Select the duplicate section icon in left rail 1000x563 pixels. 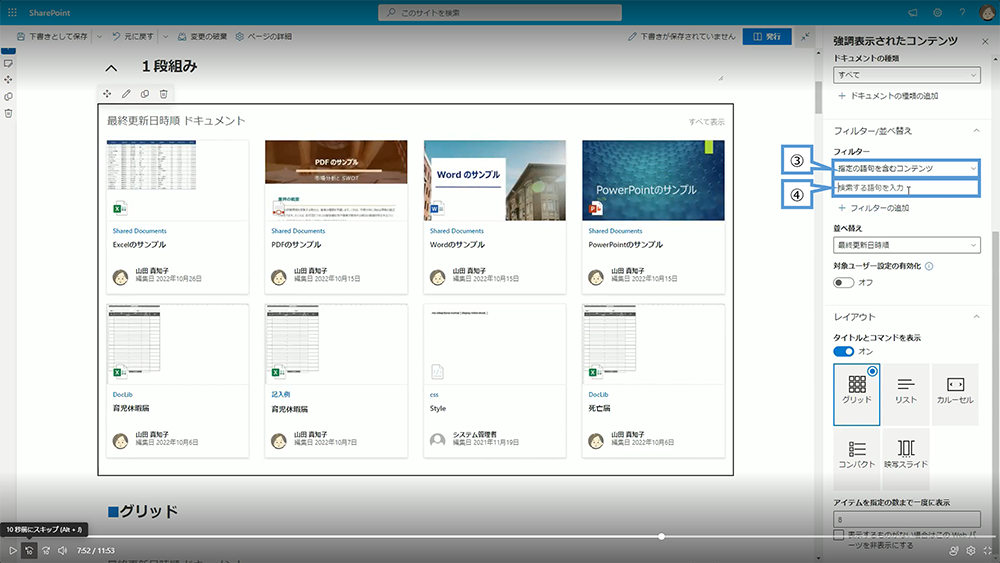(x=8, y=96)
